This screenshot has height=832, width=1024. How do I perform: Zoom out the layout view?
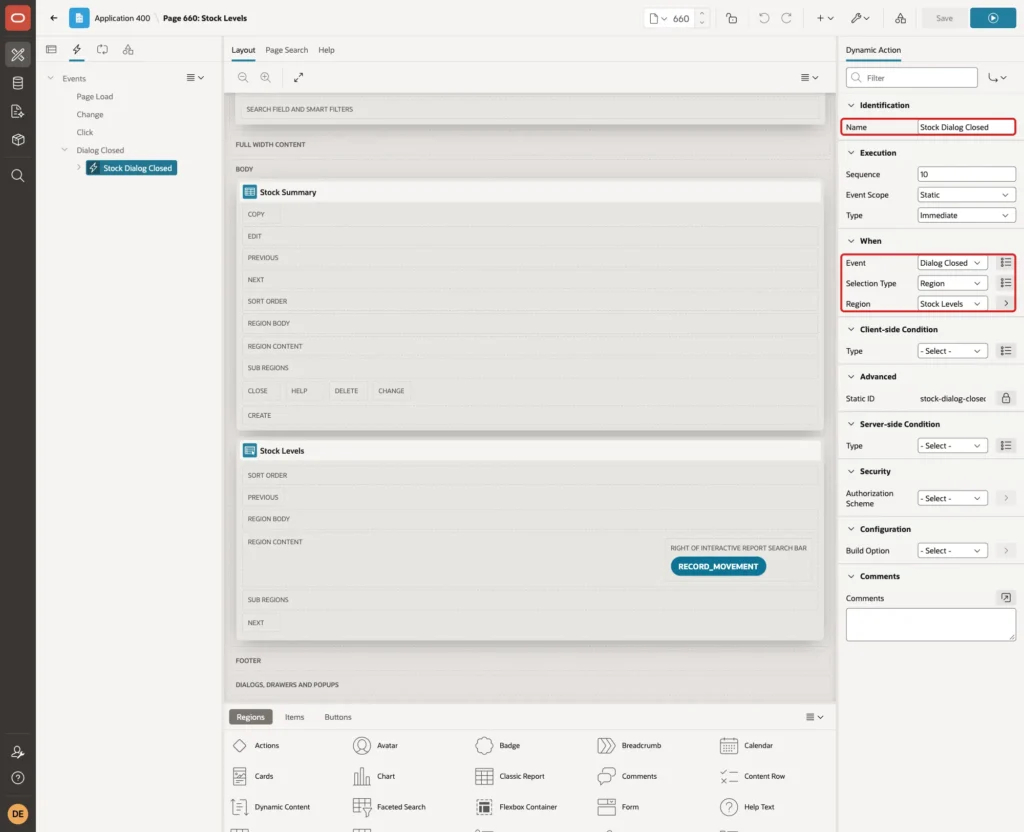pos(243,77)
